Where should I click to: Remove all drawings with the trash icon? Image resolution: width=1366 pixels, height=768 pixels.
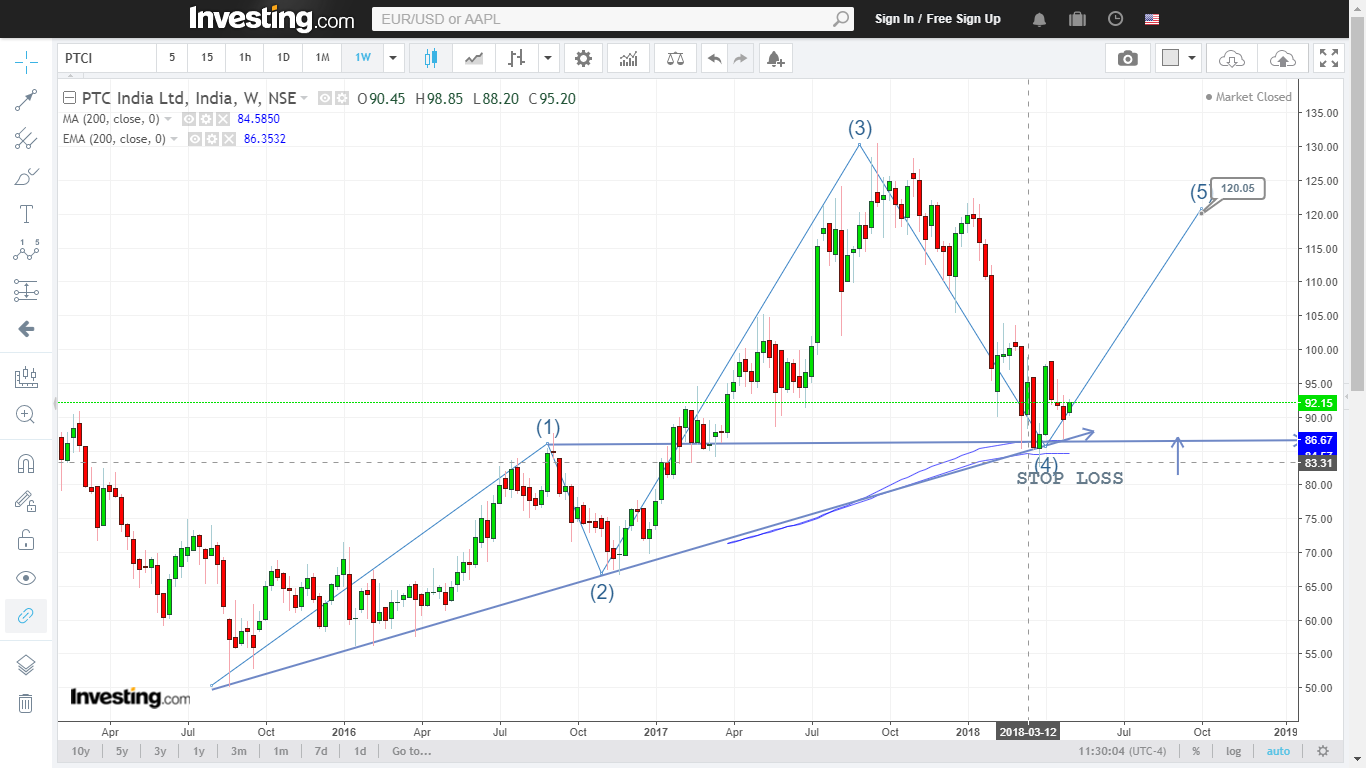click(x=26, y=703)
